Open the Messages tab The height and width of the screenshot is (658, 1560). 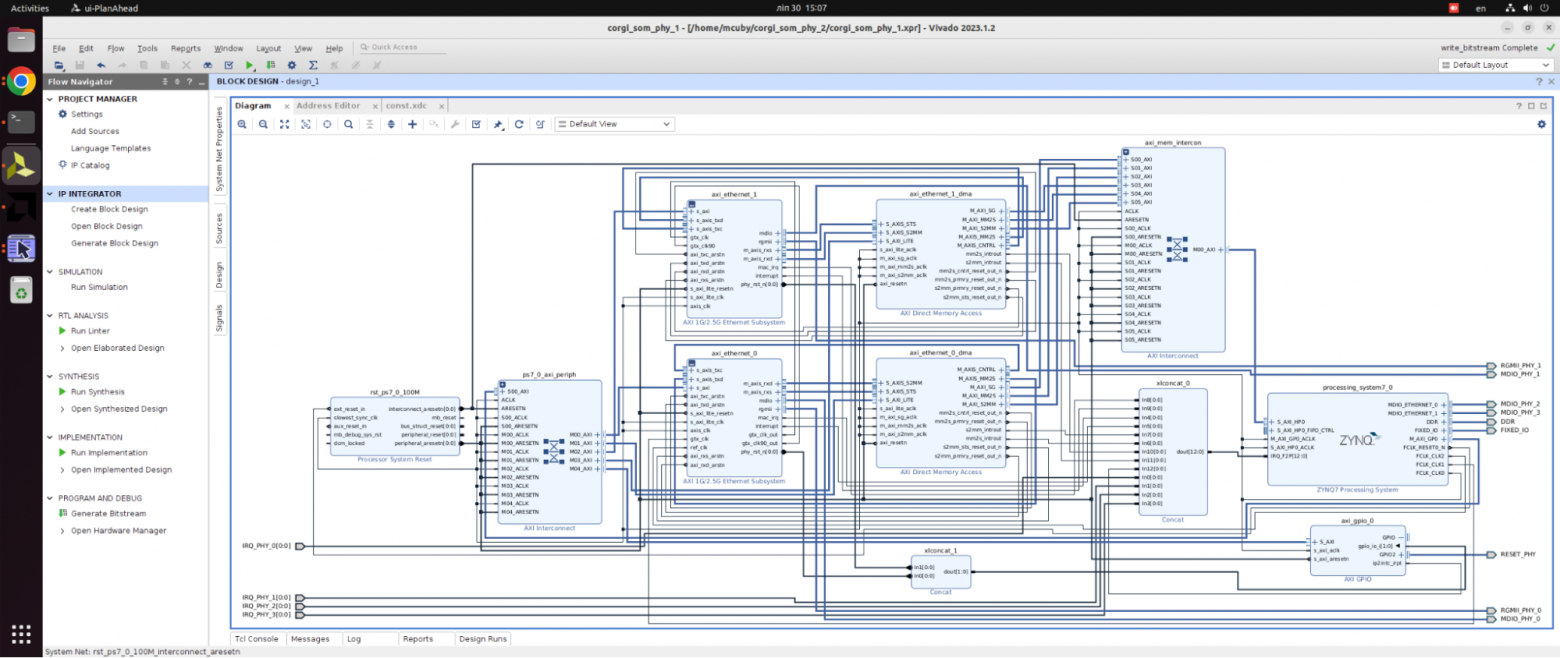(x=308, y=638)
